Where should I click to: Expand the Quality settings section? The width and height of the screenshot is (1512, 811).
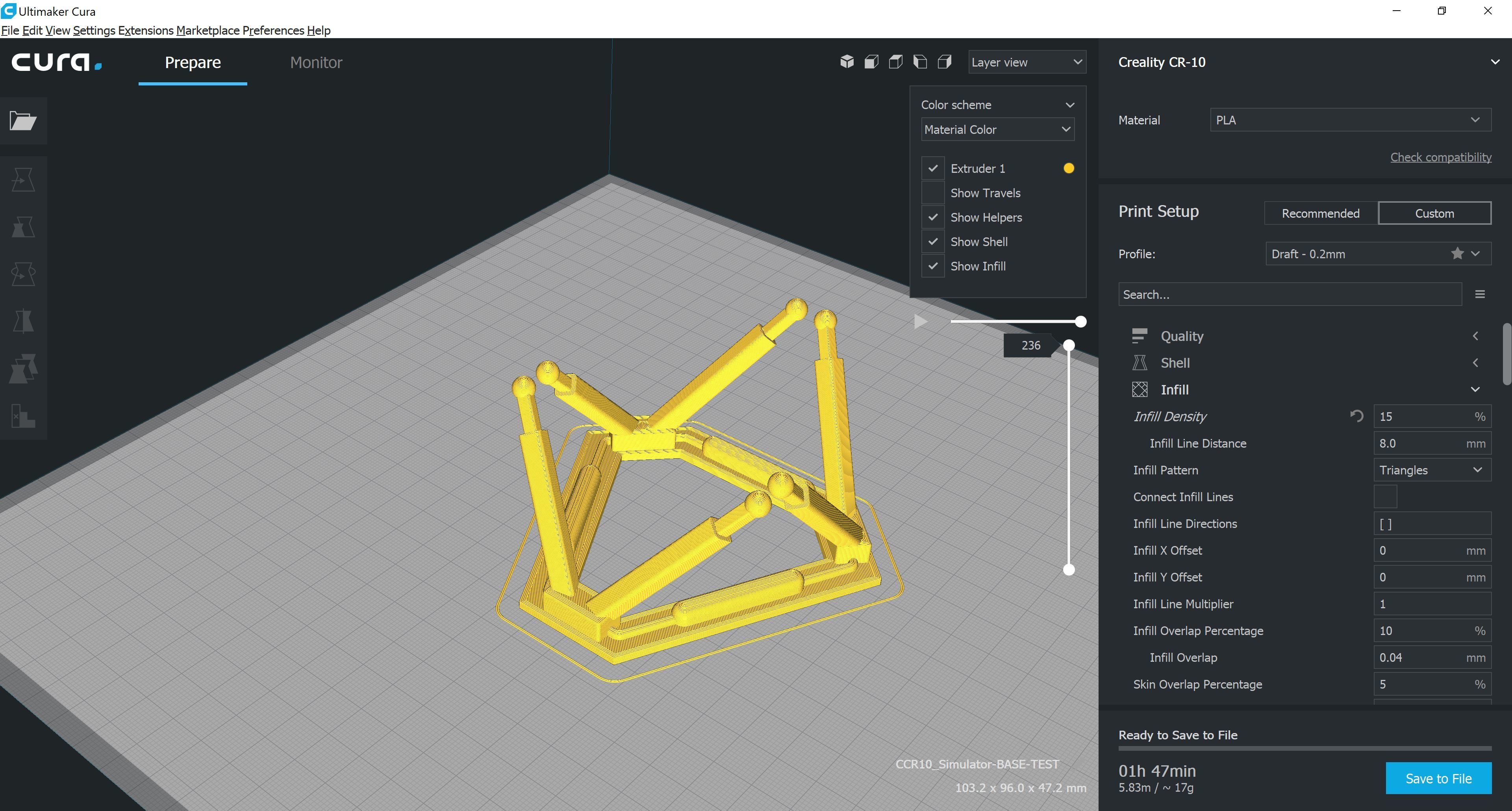click(1182, 336)
